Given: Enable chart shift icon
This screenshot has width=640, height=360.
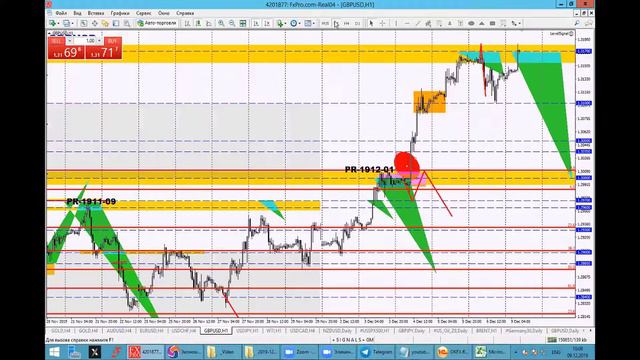Looking at the screenshot, I should pos(267,23).
